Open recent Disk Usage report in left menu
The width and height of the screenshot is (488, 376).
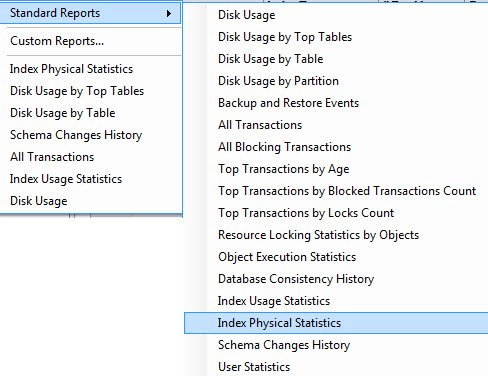(x=39, y=201)
